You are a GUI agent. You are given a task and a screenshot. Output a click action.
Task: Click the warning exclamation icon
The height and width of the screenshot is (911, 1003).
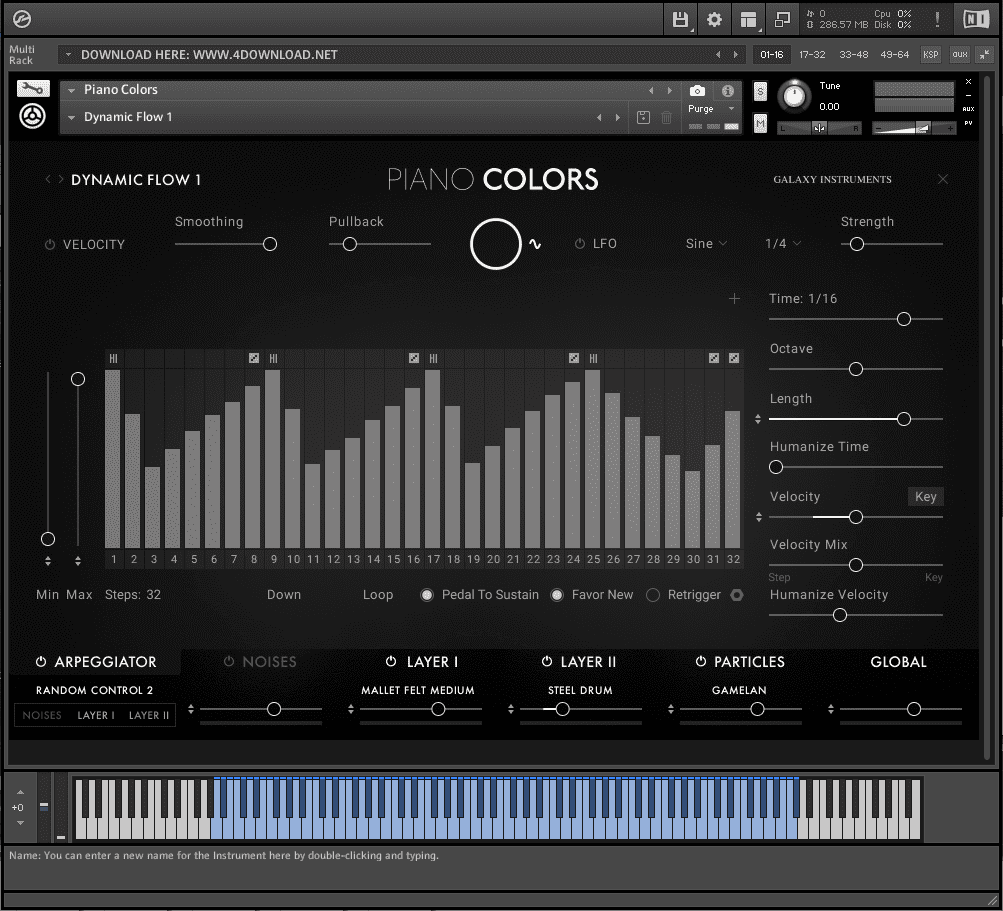click(937, 19)
